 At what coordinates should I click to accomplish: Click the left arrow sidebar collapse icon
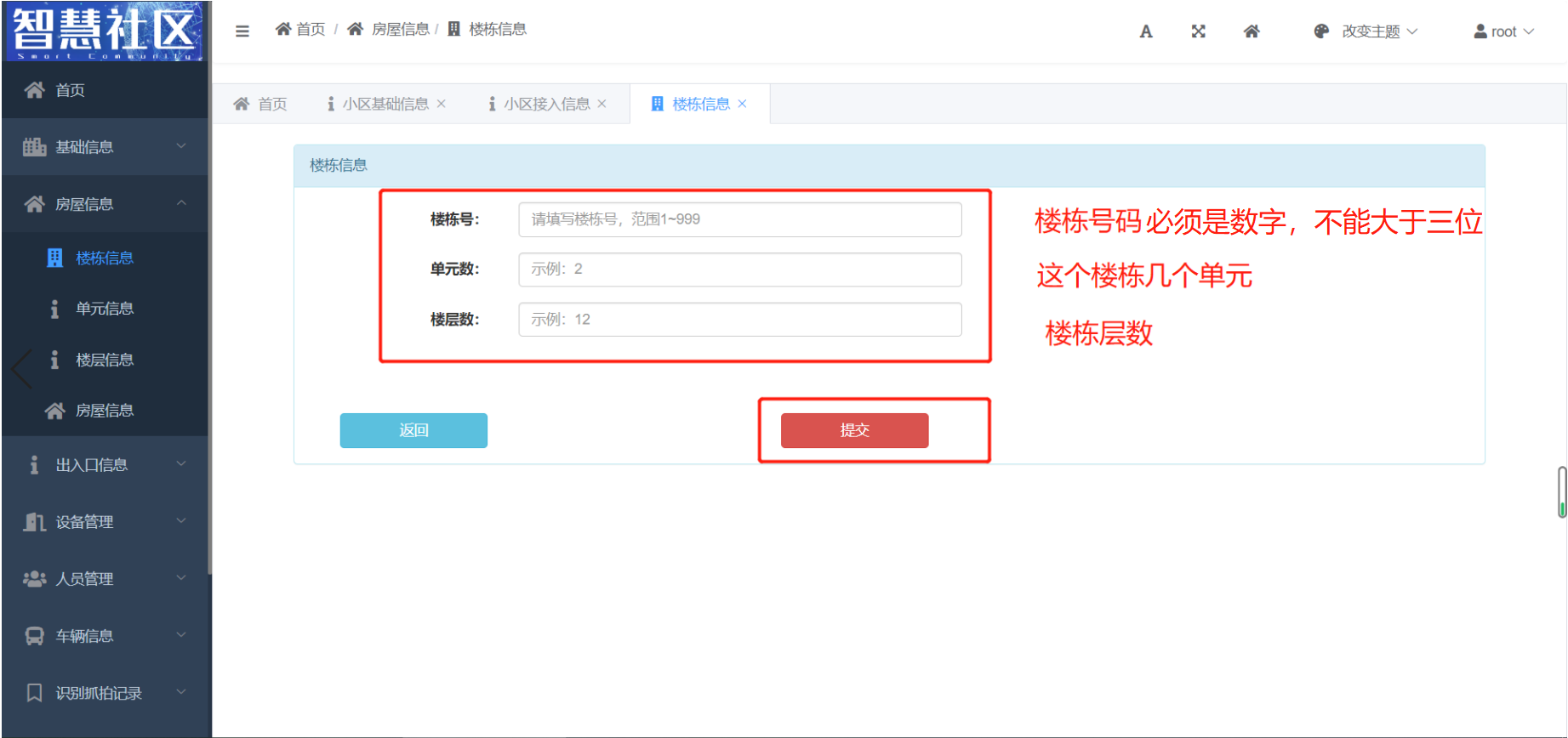point(22,369)
